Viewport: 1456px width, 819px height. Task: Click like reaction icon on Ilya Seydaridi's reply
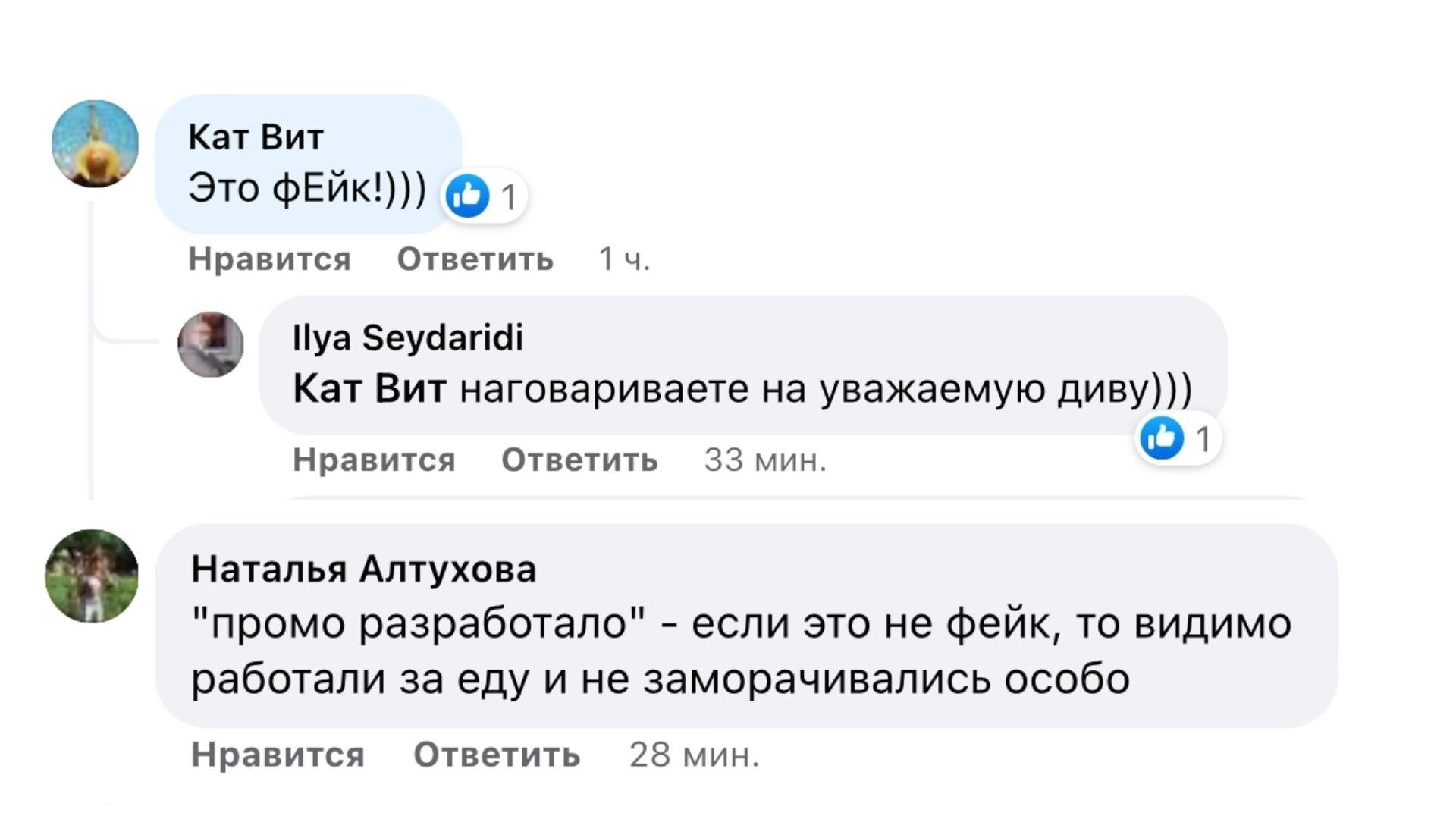point(1162,438)
